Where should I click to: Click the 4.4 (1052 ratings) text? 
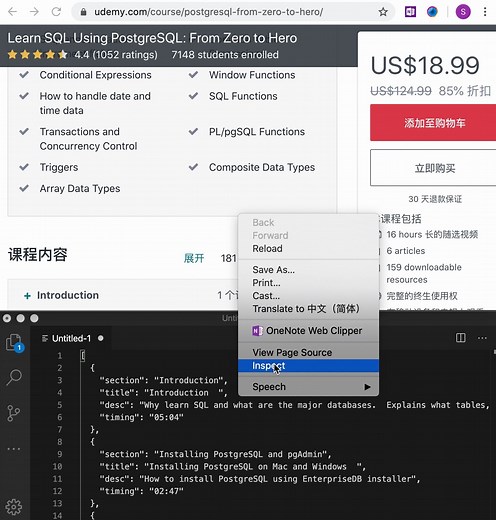[116, 54]
